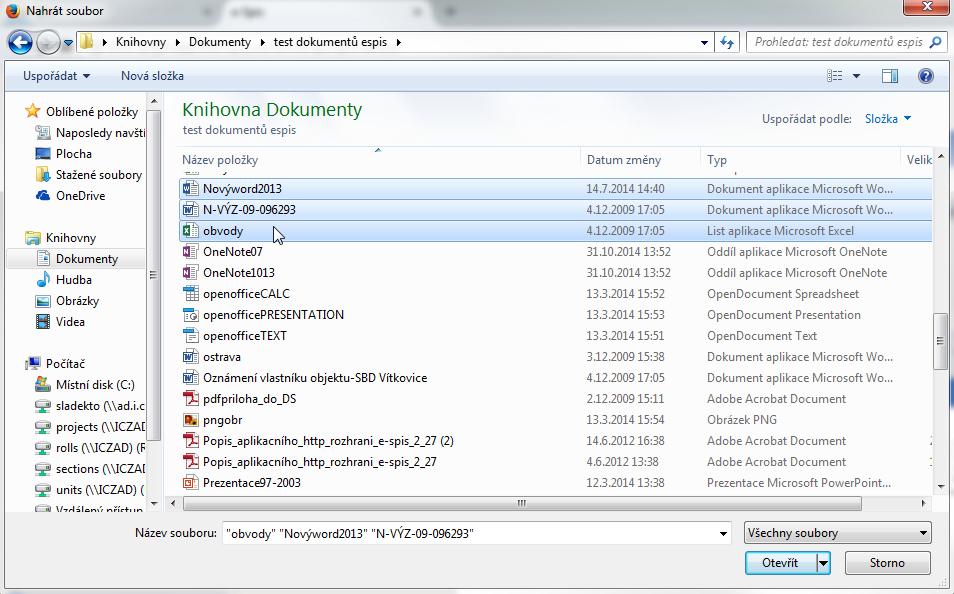Screen dimensions: 954x594
Task: Click icon of openofficeTEXT file
Action: (x=191, y=335)
